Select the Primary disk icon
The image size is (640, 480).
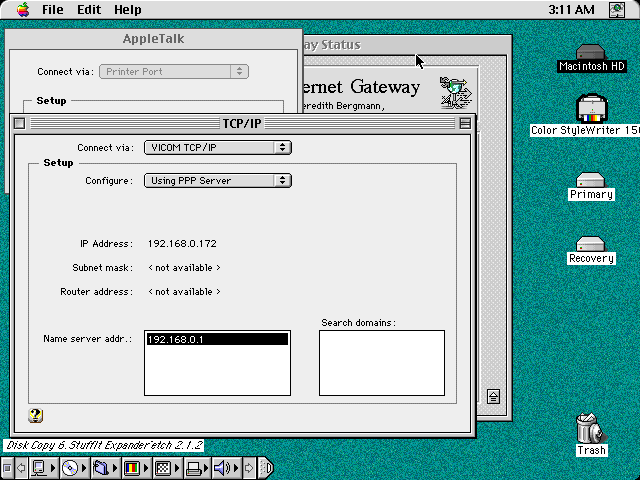(x=591, y=187)
